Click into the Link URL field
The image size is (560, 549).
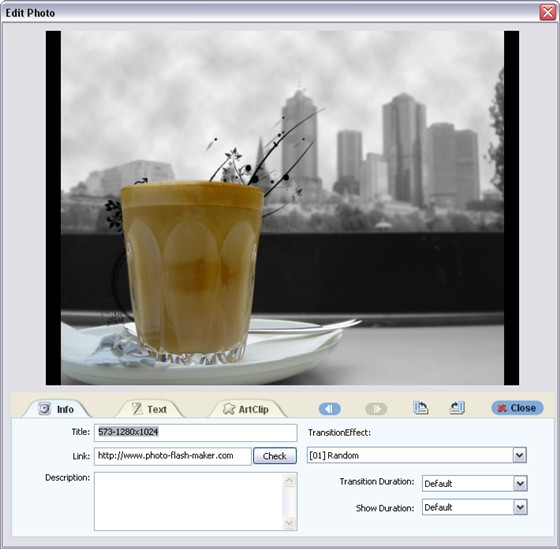pos(173,456)
